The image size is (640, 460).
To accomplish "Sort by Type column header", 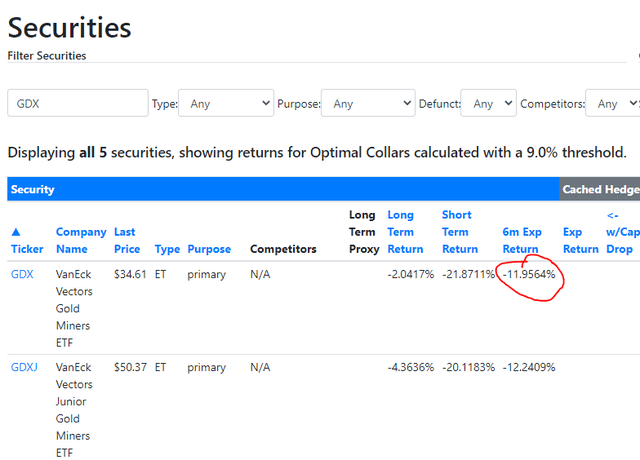I will [167, 249].
